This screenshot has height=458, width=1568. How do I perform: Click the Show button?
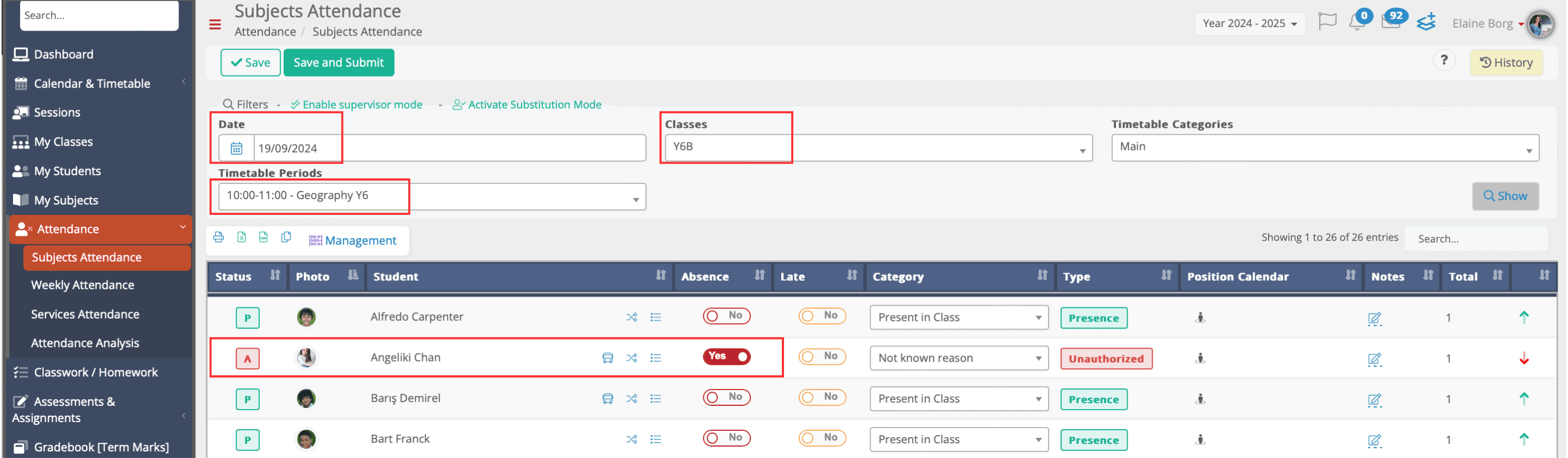pos(1505,196)
